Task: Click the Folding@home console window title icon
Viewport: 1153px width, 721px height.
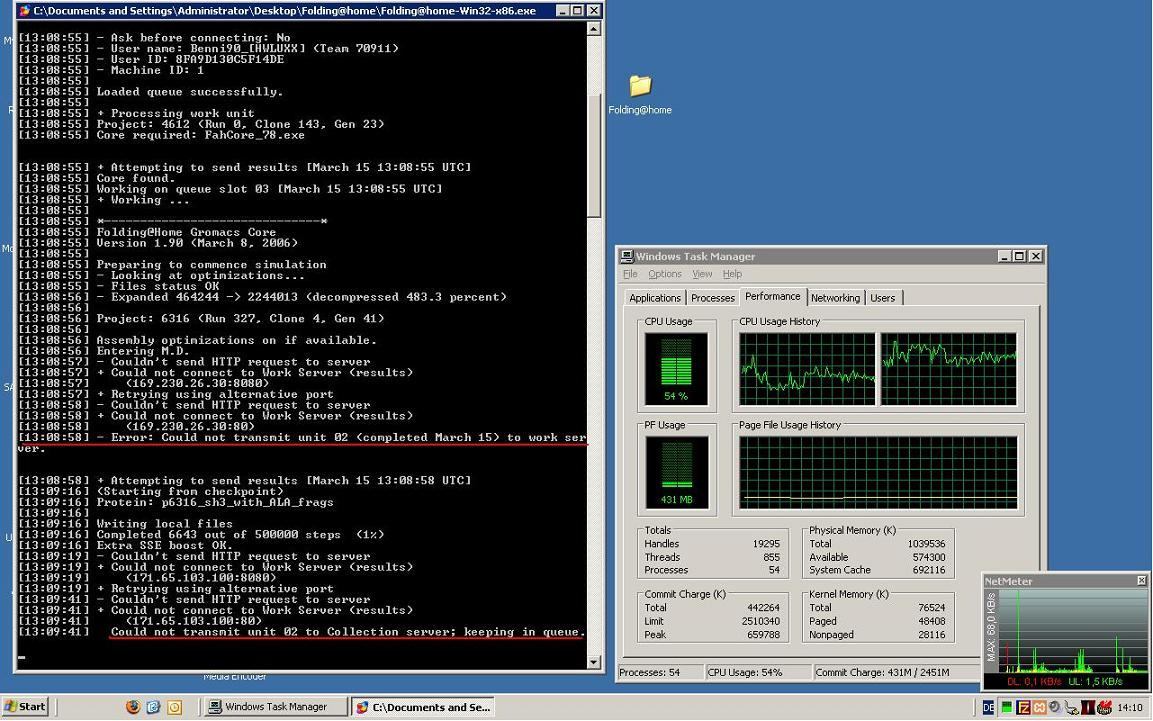Action: point(24,10)
